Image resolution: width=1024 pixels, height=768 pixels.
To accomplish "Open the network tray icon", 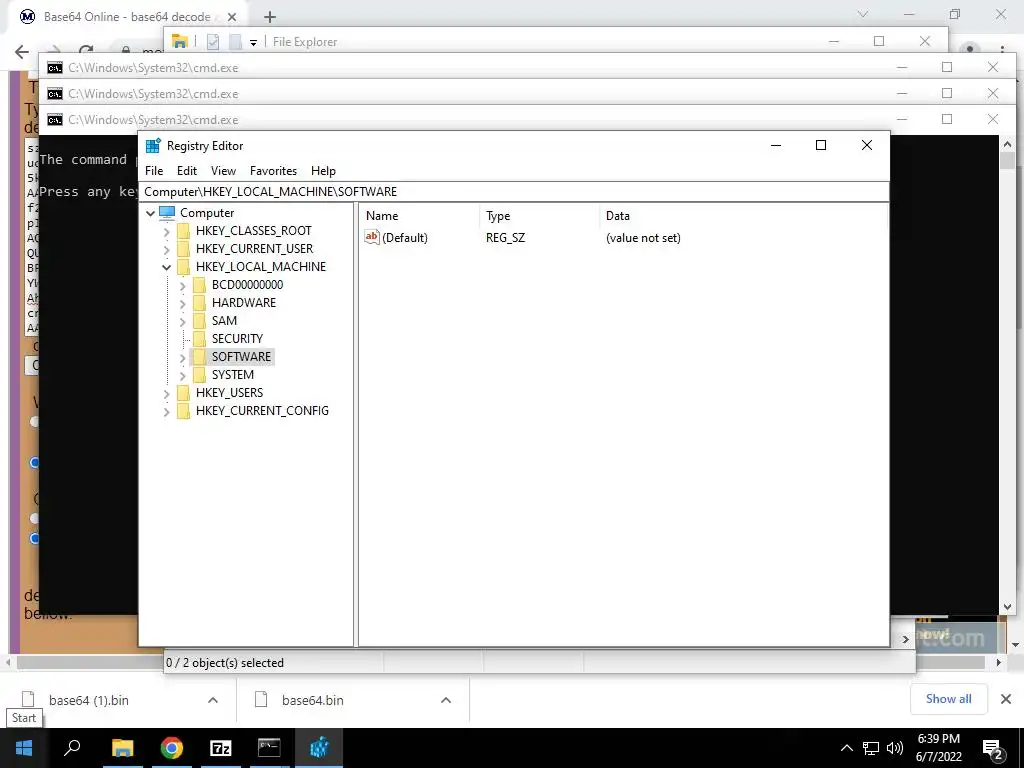I will 871,748.
